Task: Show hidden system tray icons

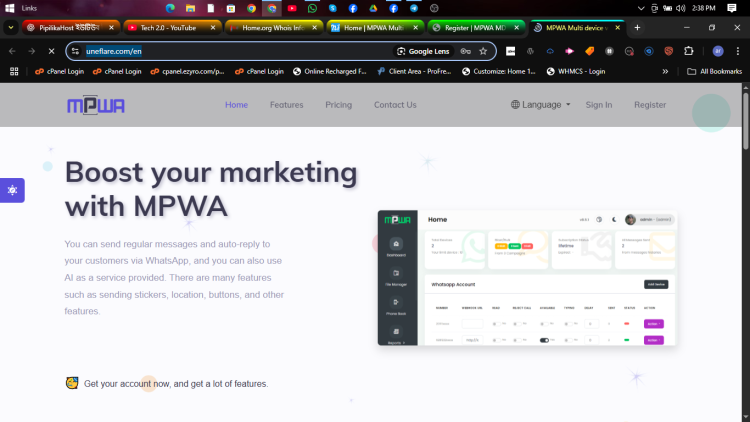Action: tap(641, 8)
